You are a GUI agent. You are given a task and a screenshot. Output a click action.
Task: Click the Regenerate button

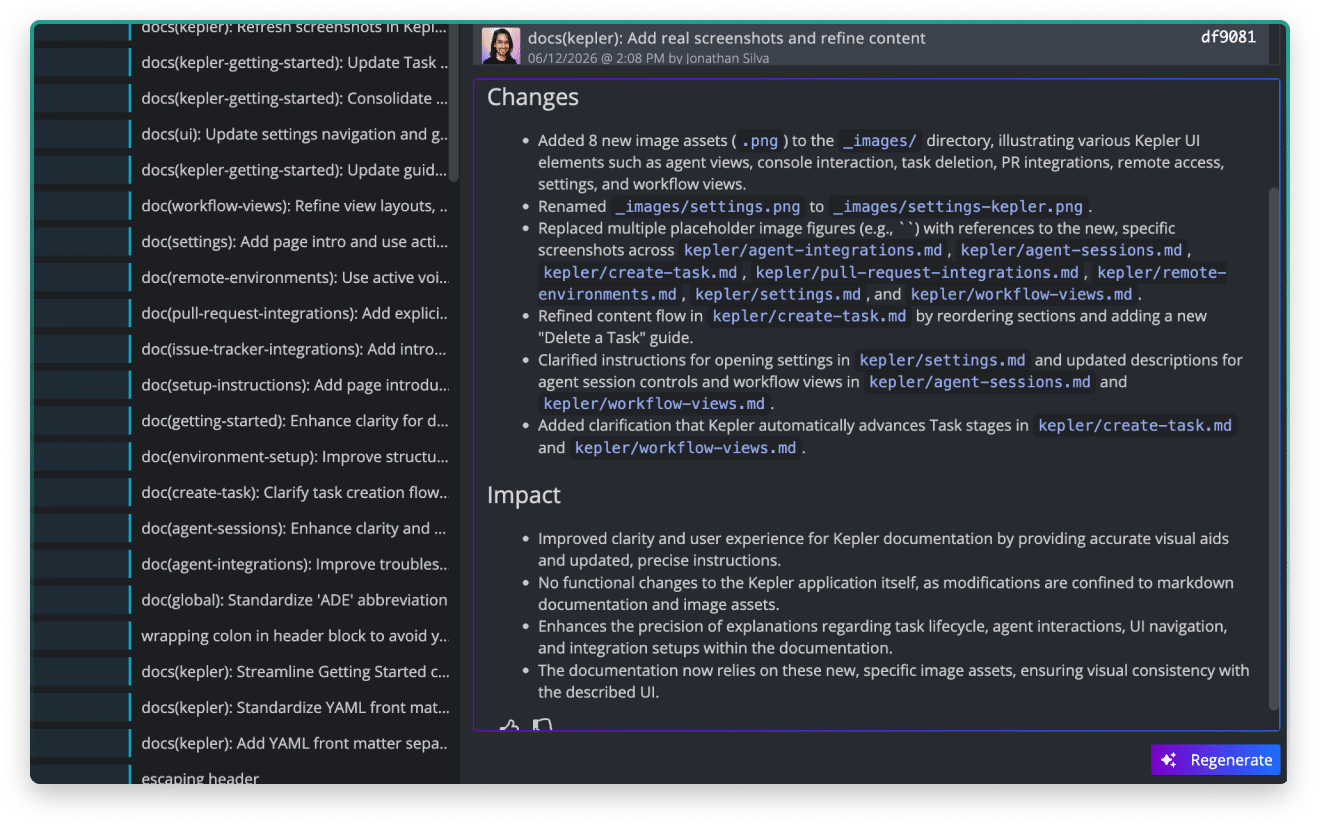[1215, 760]
